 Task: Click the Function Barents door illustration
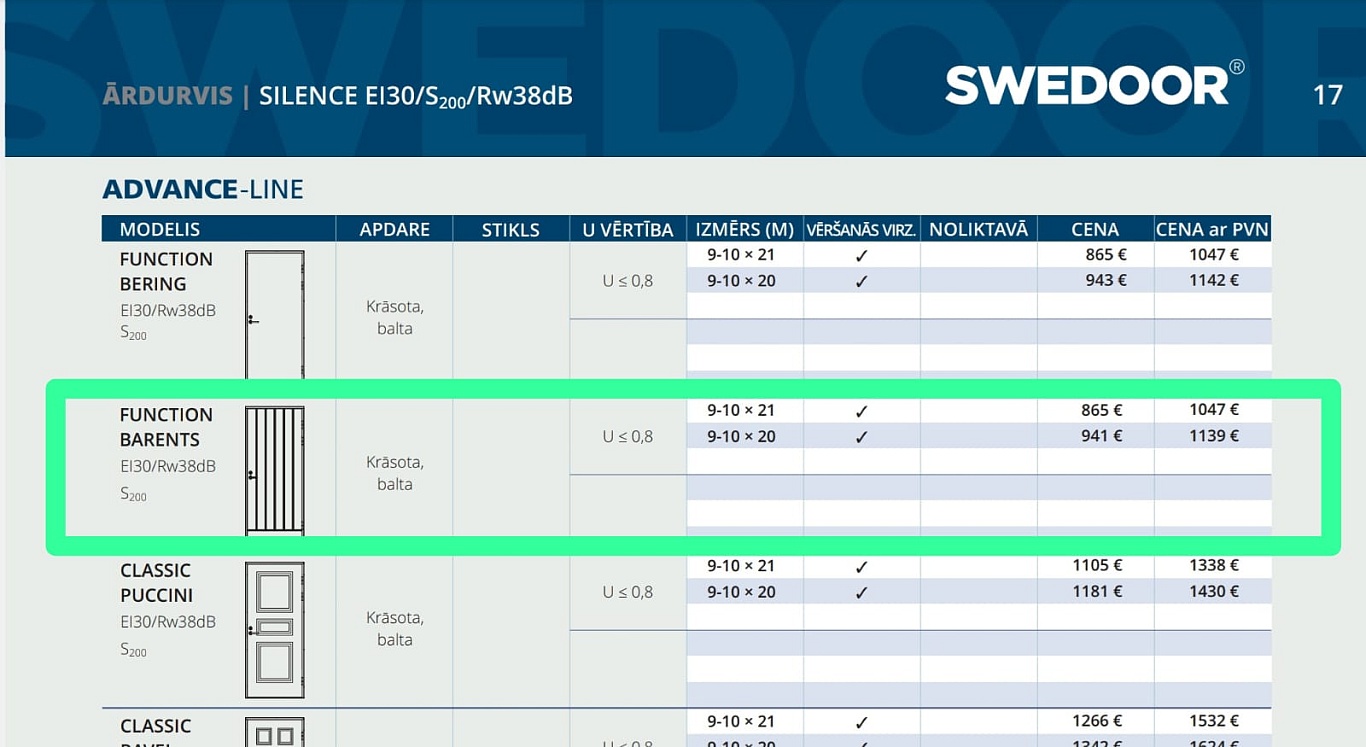275,470
